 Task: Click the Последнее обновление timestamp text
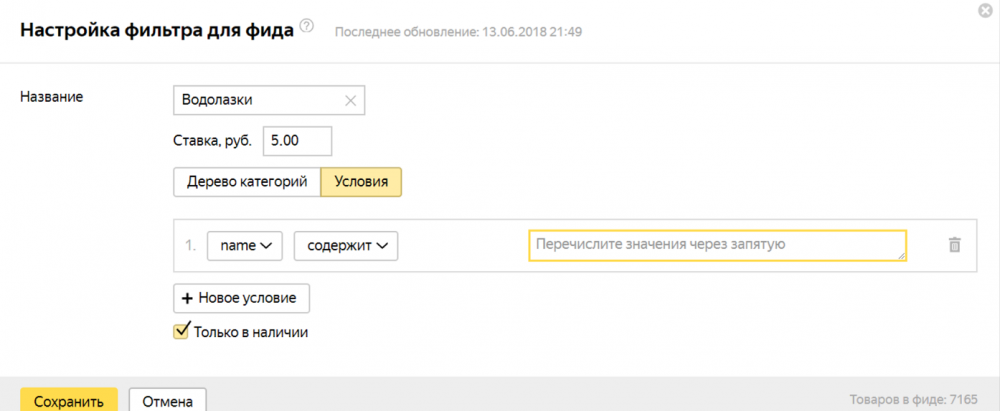pyautogui.click(x=458, y=31)
